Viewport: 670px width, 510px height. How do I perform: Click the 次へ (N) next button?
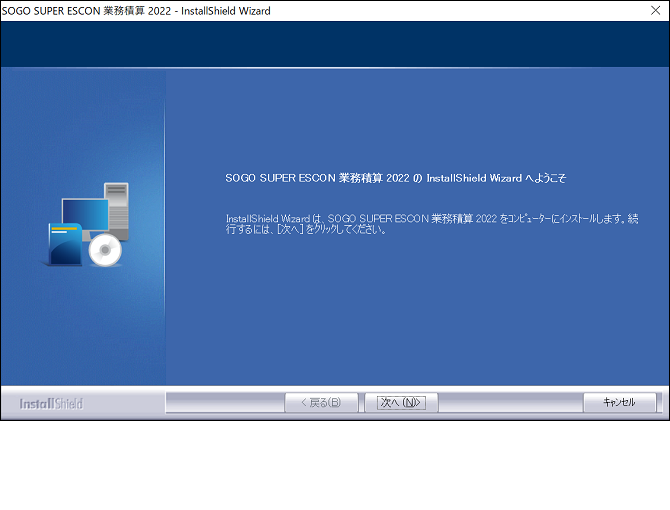click(x=401, y=402)
